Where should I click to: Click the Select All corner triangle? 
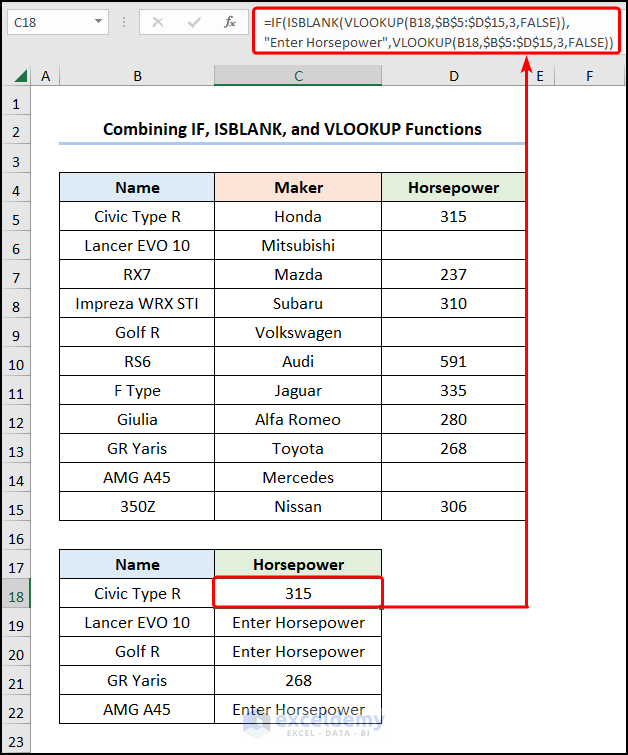point(20,76)
